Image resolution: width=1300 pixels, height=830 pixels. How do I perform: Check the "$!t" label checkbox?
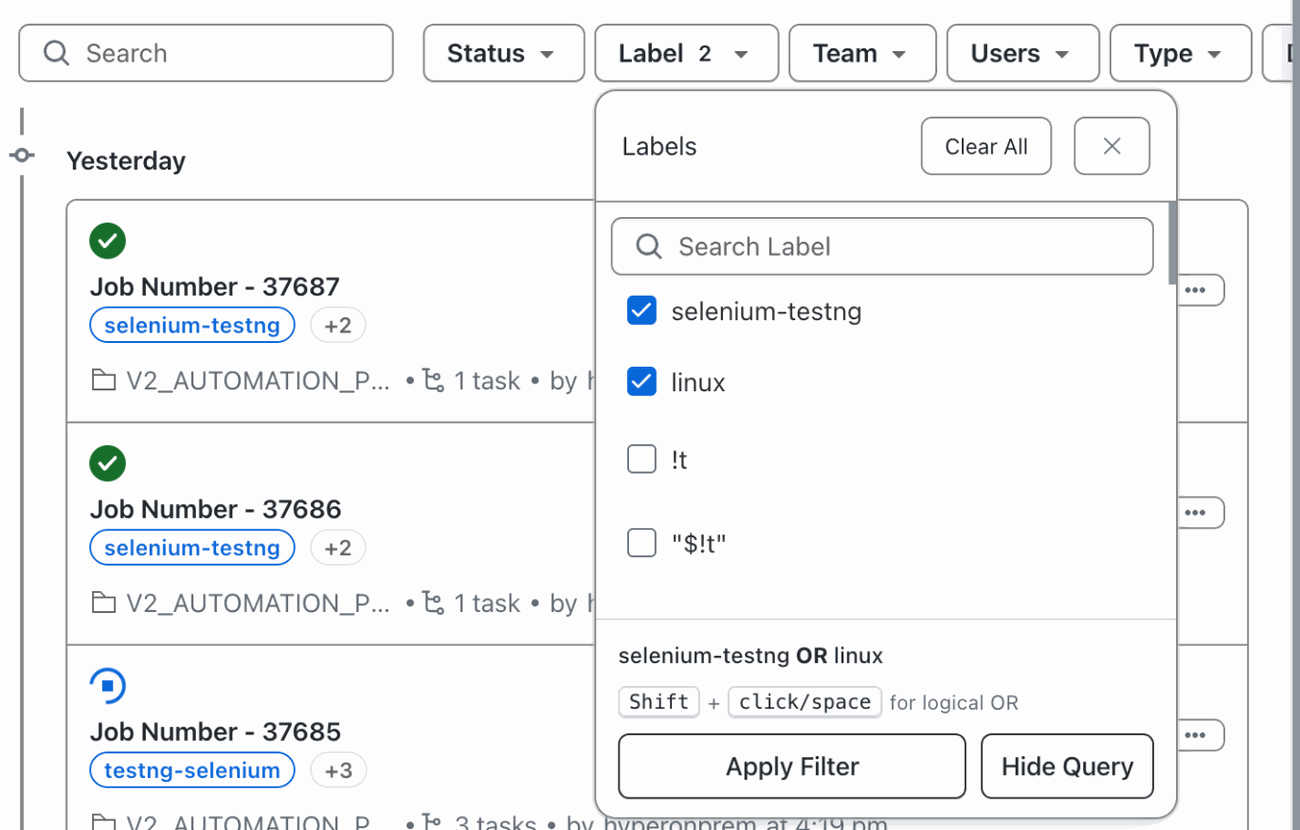point(642,543)
